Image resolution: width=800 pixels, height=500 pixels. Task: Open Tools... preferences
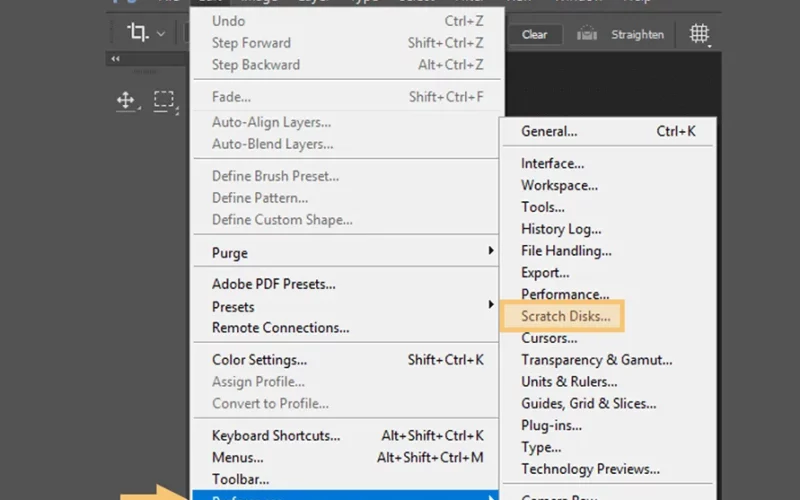[x=608, y=207]
